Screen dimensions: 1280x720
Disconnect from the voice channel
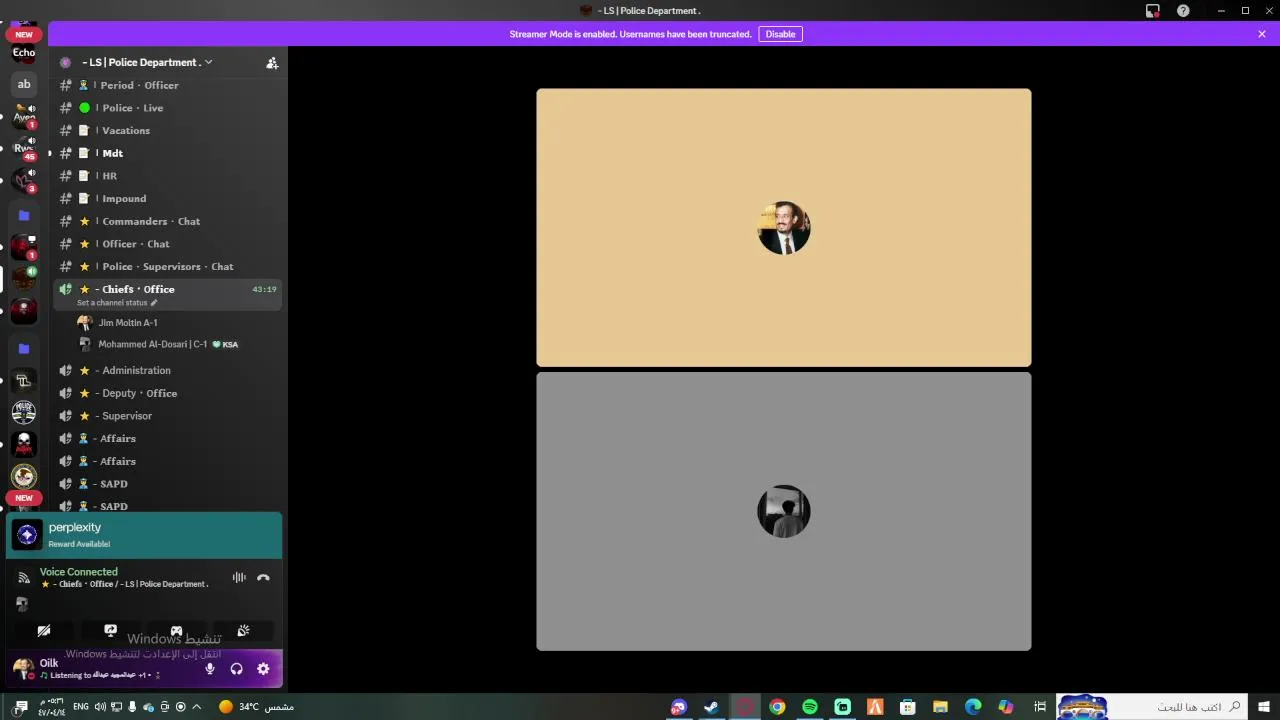[x=263, y=577]
